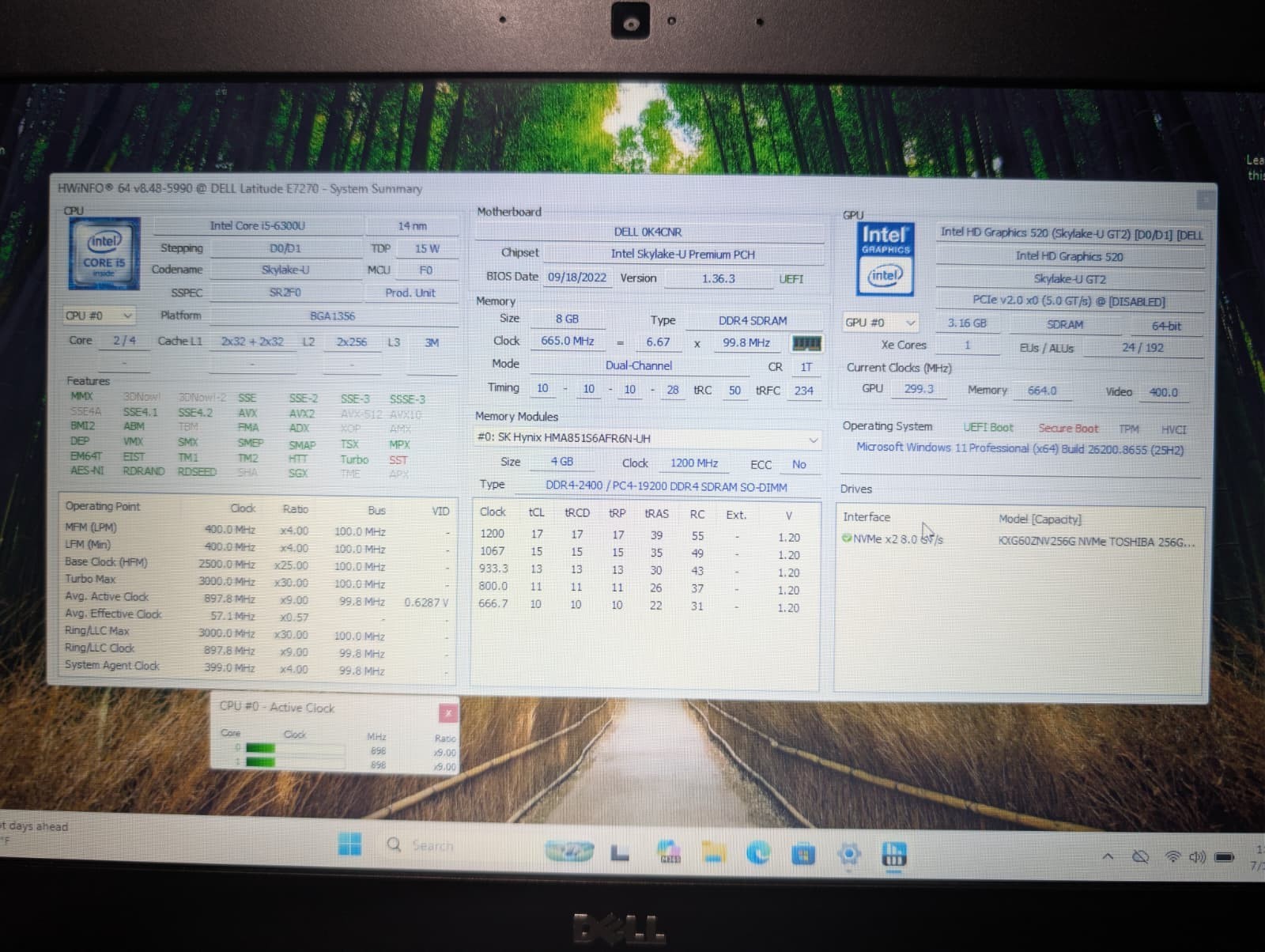Click the Intel Graphics GPU logo

pos(885,259)
